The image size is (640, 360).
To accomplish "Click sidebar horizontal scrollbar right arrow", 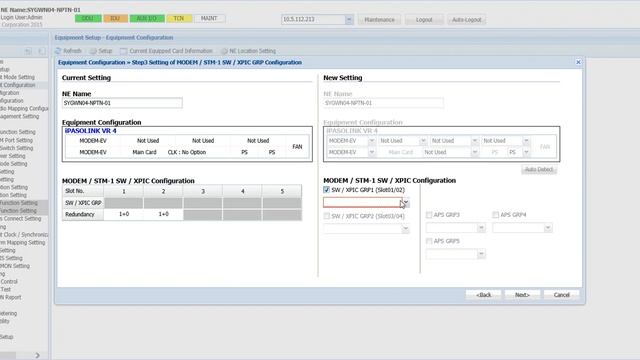I will 37,356.
